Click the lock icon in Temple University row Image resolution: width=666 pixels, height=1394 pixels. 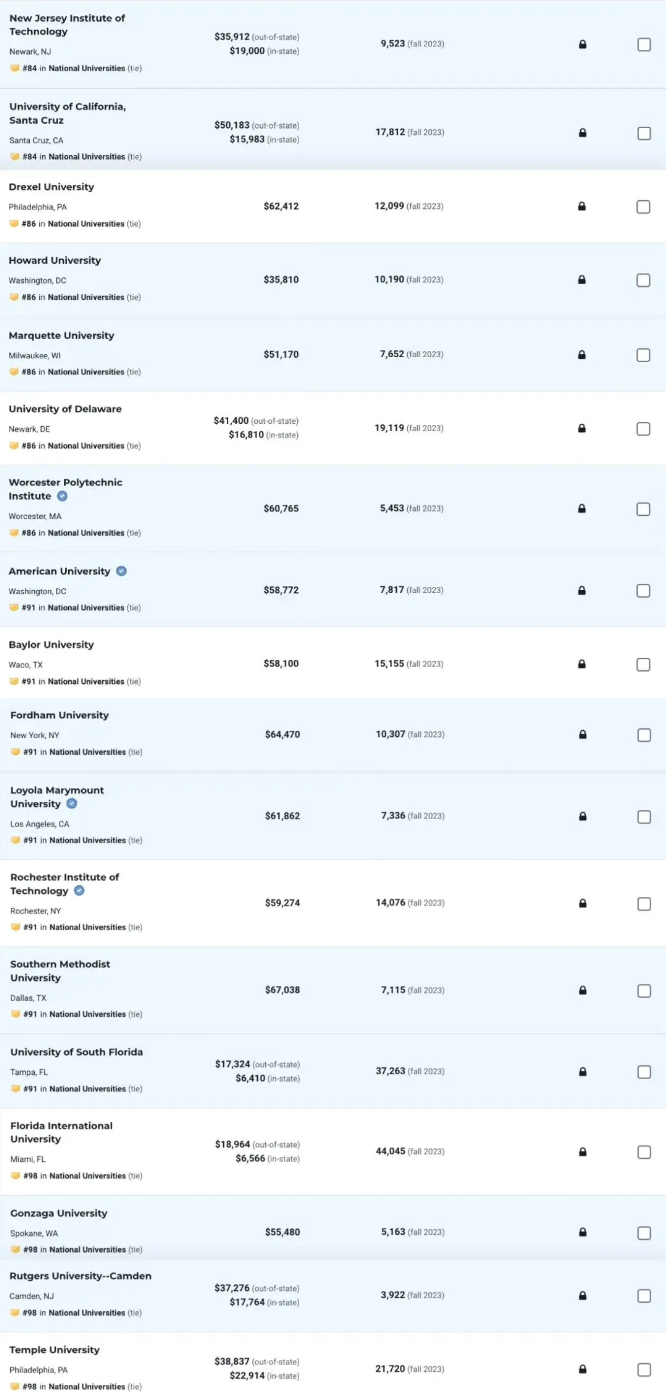tap(583, 1370)
